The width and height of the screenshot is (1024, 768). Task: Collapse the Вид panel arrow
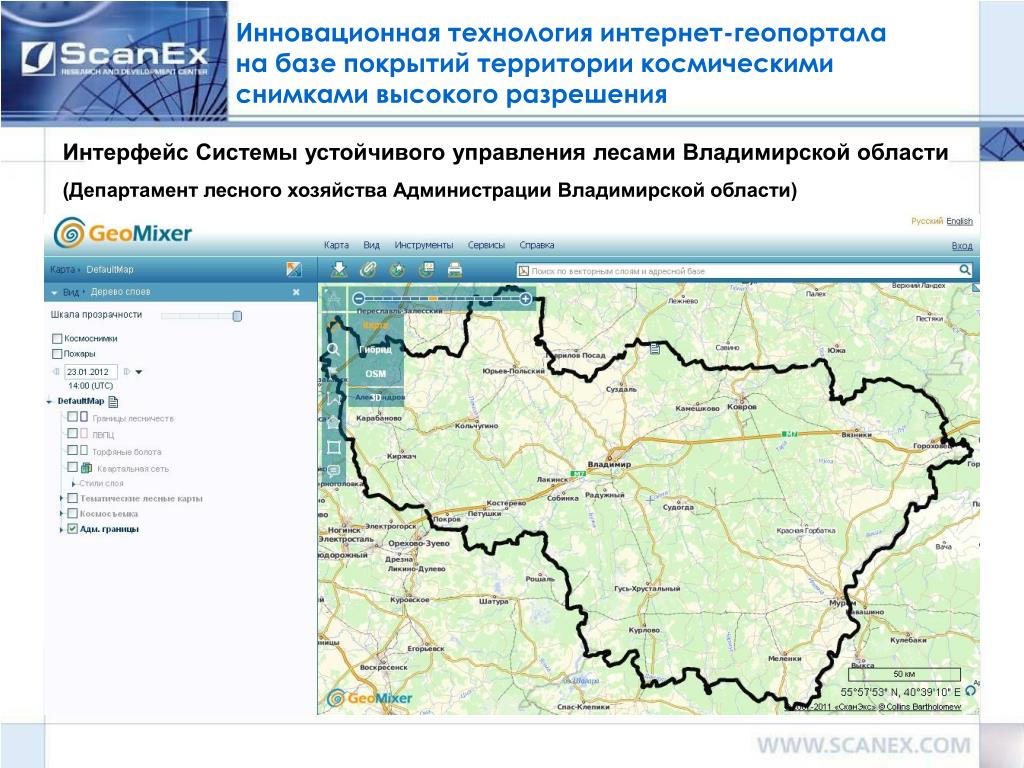54,292
